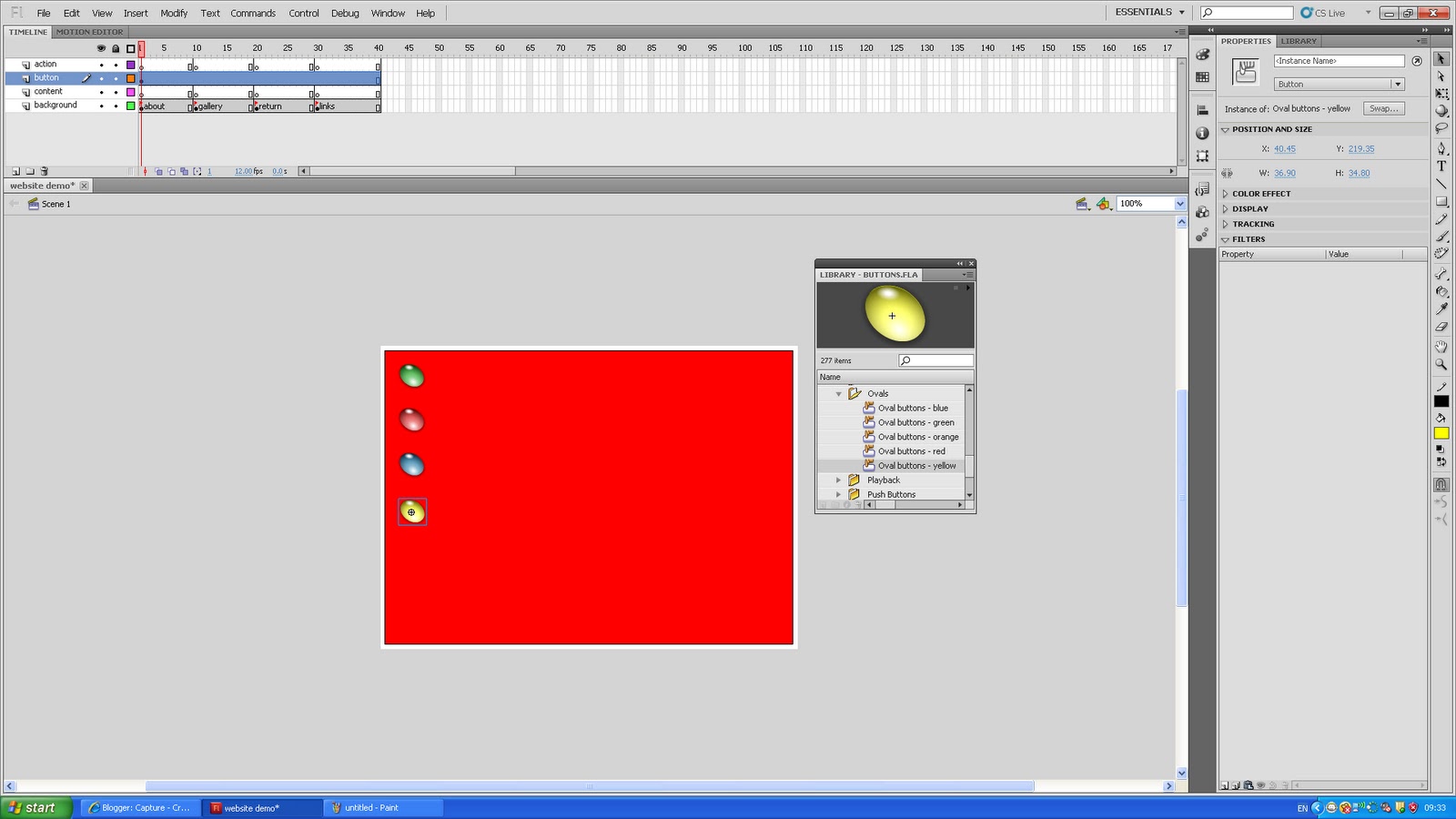Open the Motion Presets panel icon
The image size is (1456, 819).
pos(1202,235)
